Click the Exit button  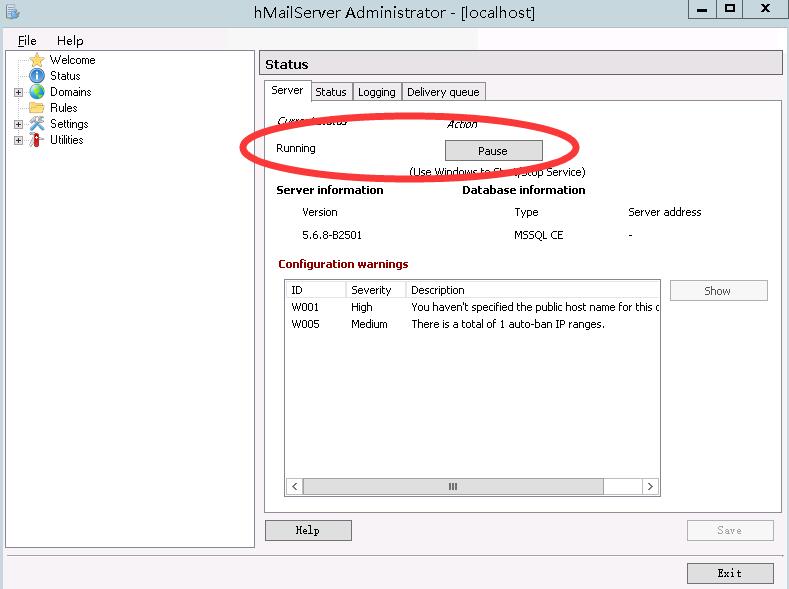point(729,573)
